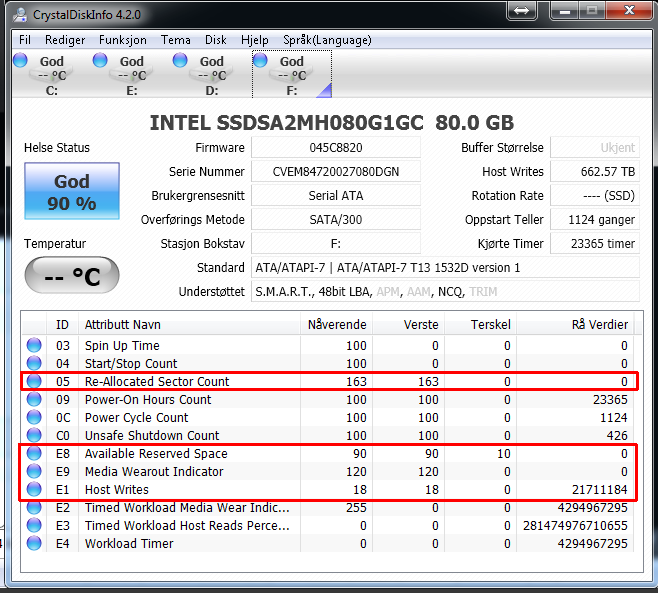Click the status orb of Host Writes row
658x593 pixels.
pyautogui.click(x=34, y=489)
